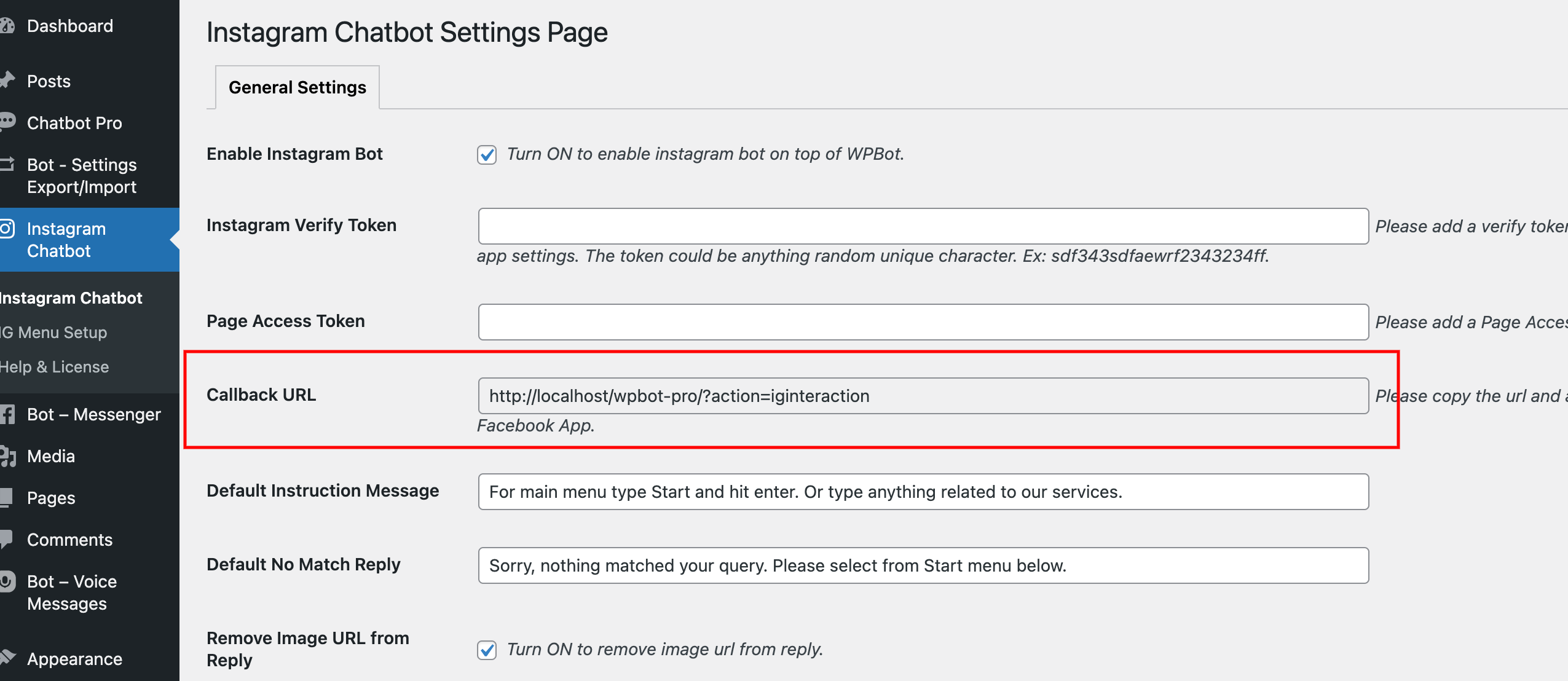This screenshot has width=1568, height=681.
Task: Open the General Settings tab
Action: [297, 87]
